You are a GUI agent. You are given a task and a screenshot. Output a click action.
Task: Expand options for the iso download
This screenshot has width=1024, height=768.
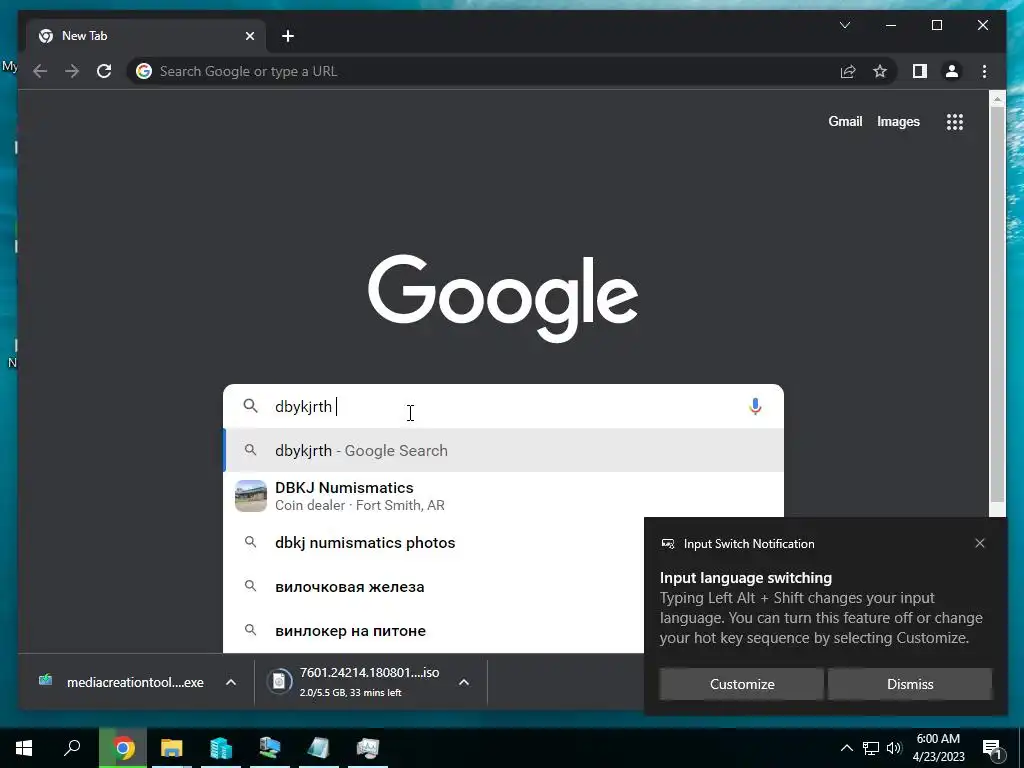[x=464, y=682]
